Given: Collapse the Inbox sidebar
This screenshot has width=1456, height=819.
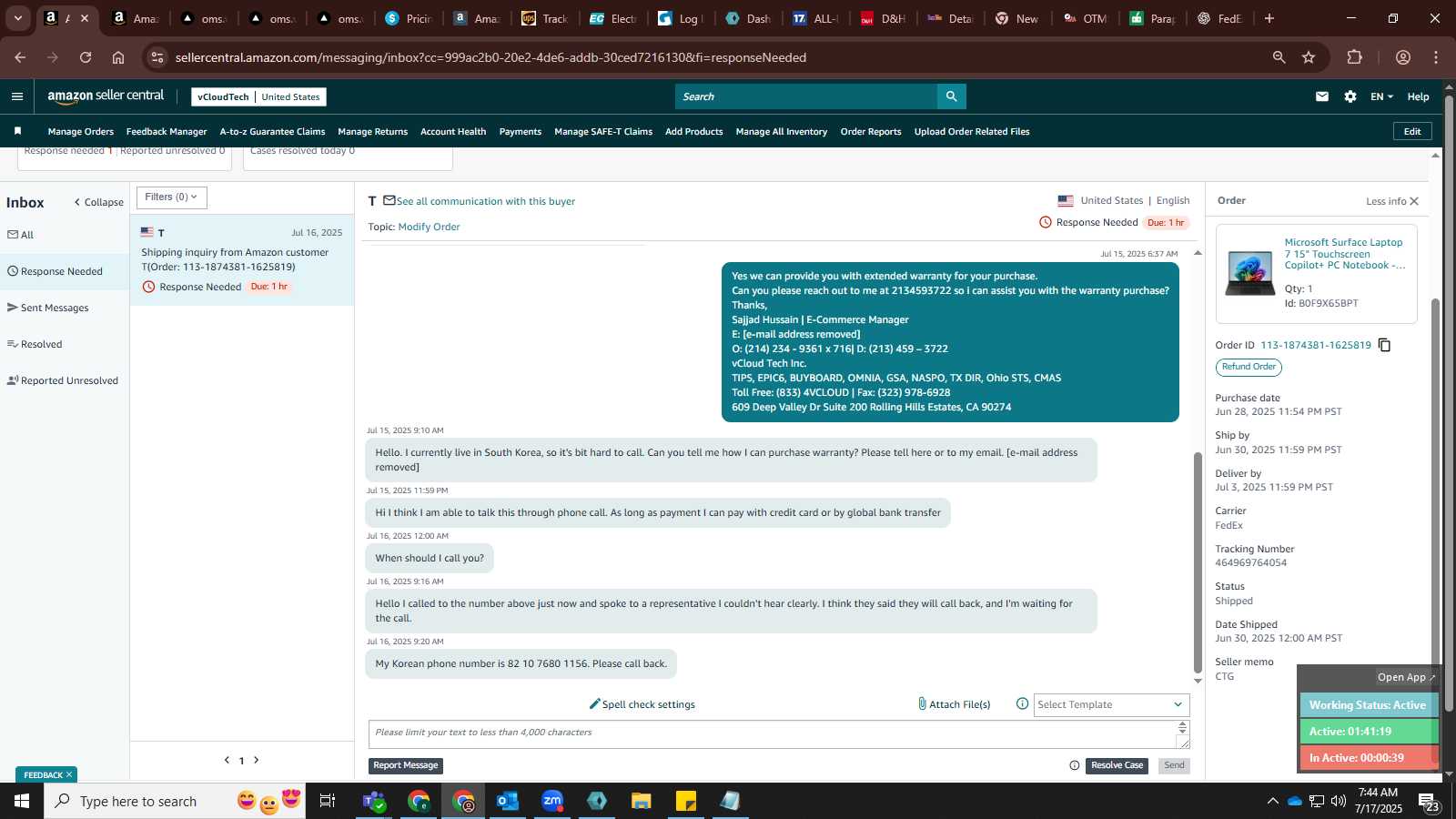Looking at the screenshot, I should [x=99, y=202].
